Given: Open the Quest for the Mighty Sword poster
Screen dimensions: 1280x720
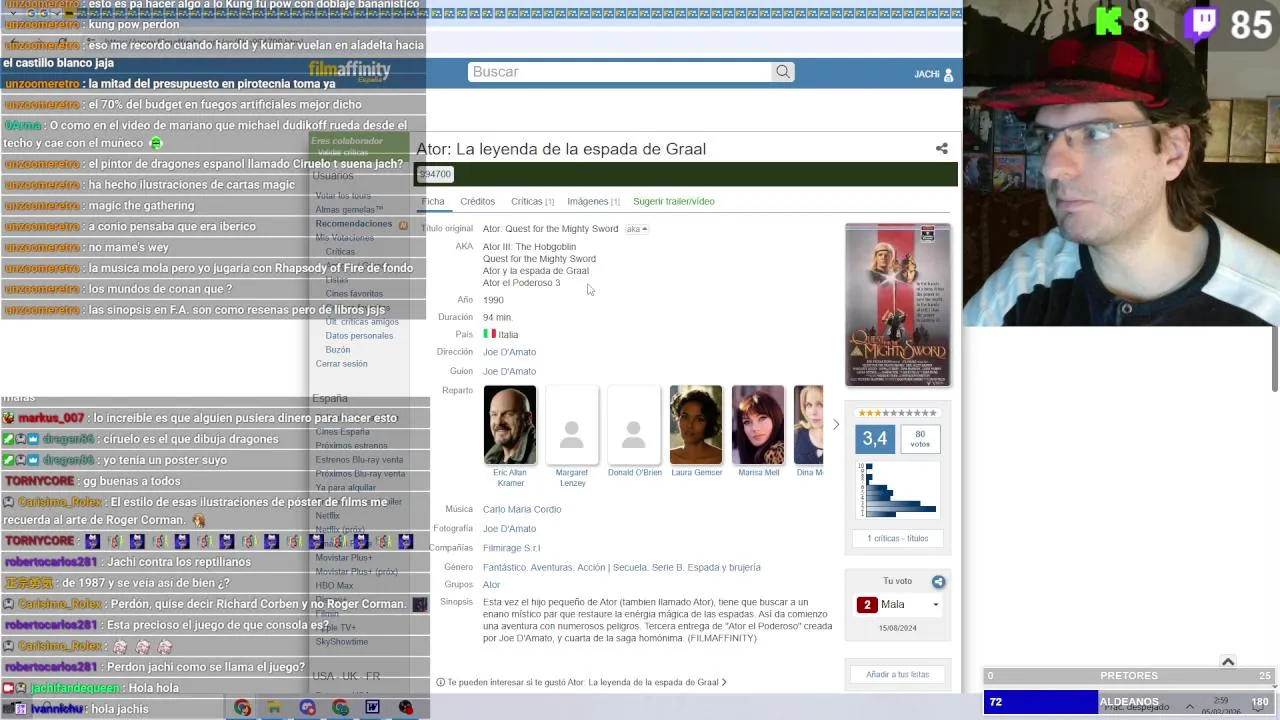Looking at the screenshot, I should (898, 305).
